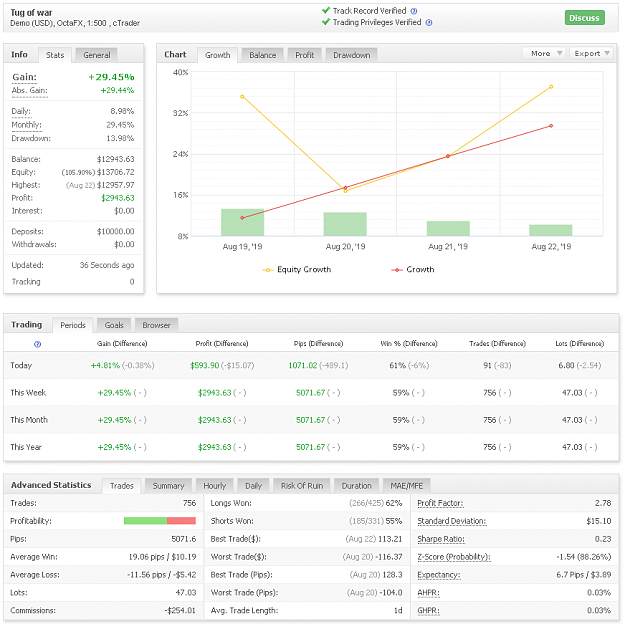Open the Trades advanced statistics tab

point(122,486)
